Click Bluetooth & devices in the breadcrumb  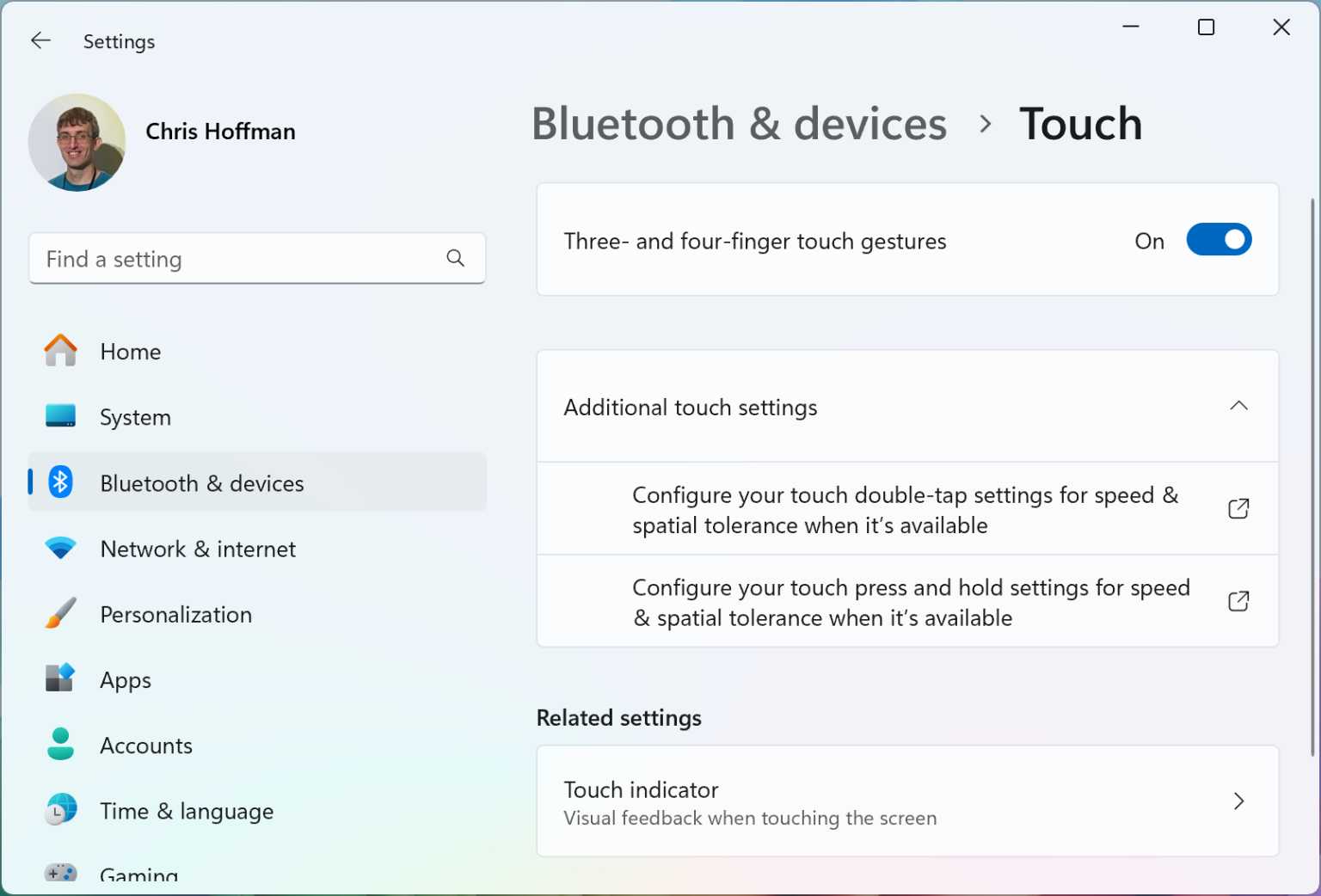(x=740, y=123)
